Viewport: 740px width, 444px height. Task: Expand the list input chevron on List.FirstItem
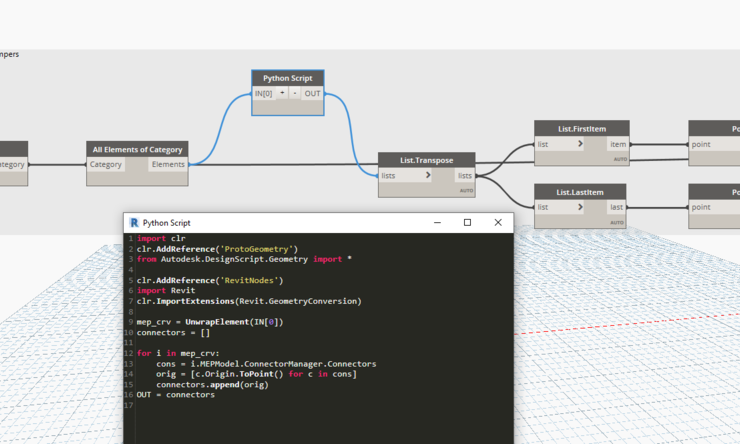point(581,144)
